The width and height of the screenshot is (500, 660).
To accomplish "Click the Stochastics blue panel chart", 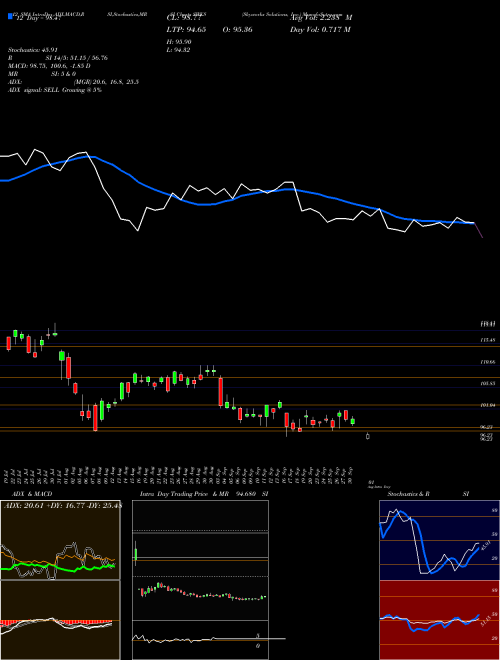I will pyautogui.click(x=439, y=540).
